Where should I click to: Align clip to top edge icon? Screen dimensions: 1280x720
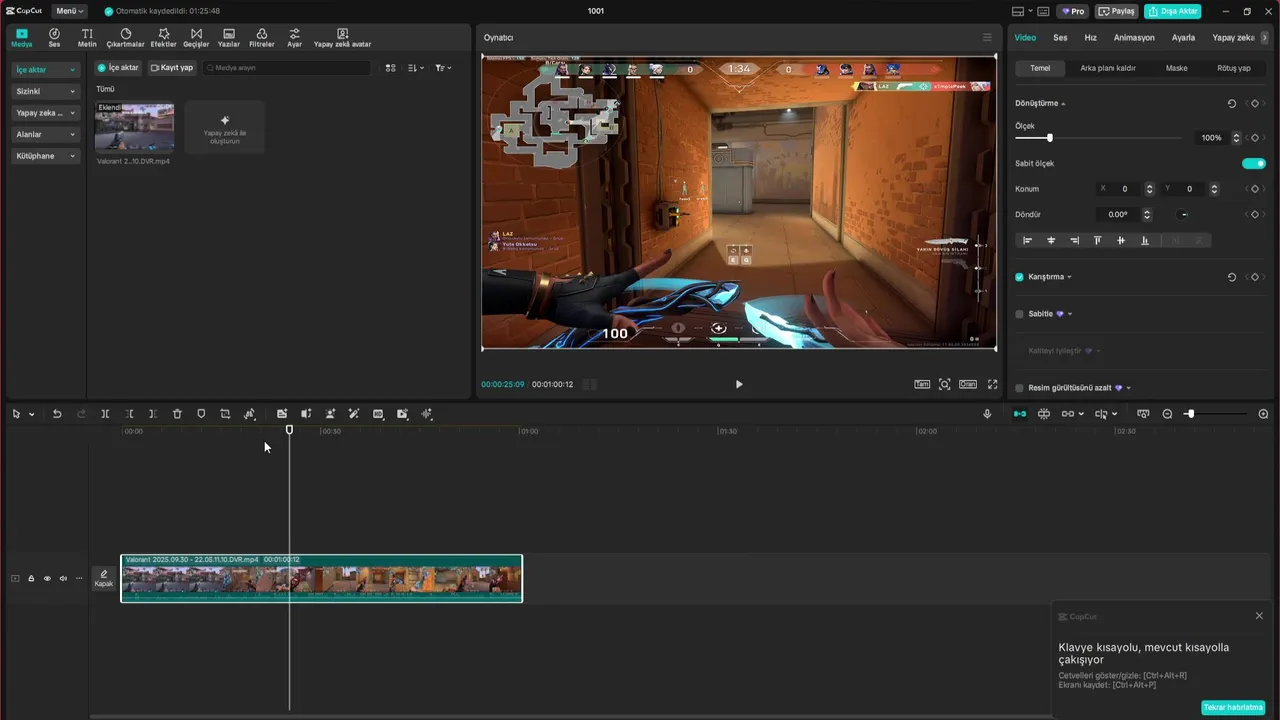tap(1097, 240)
